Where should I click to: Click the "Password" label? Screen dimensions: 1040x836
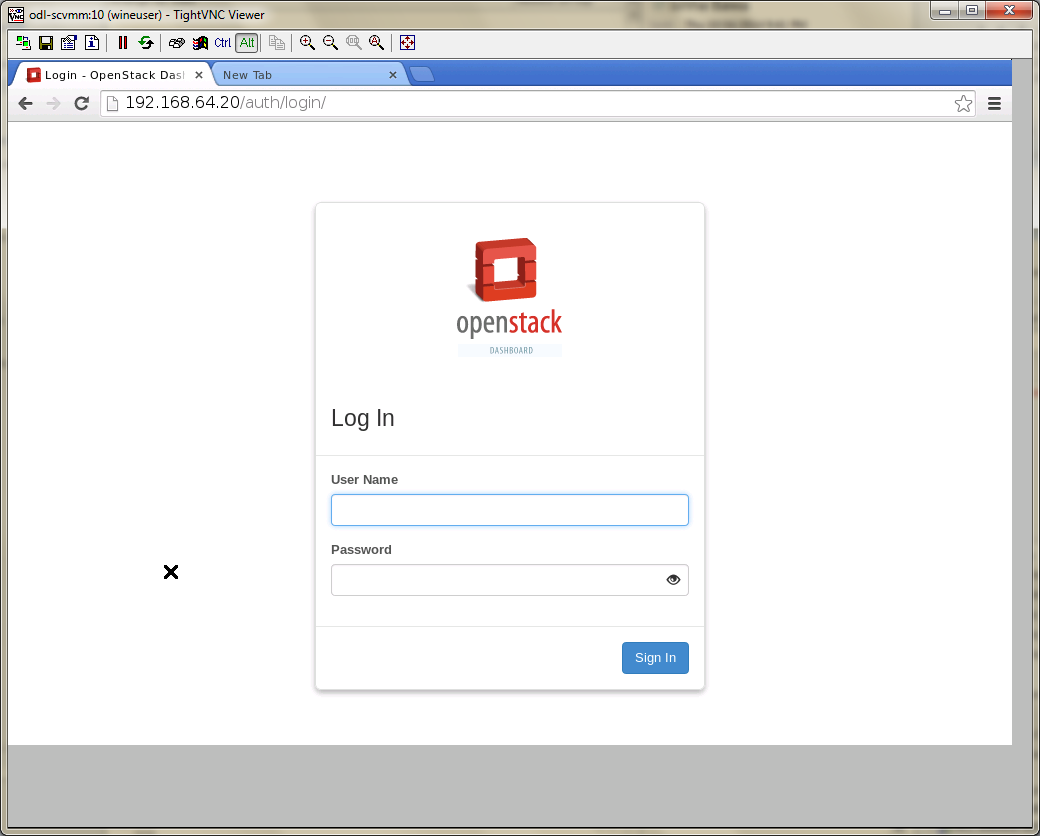tap(361, 550)
